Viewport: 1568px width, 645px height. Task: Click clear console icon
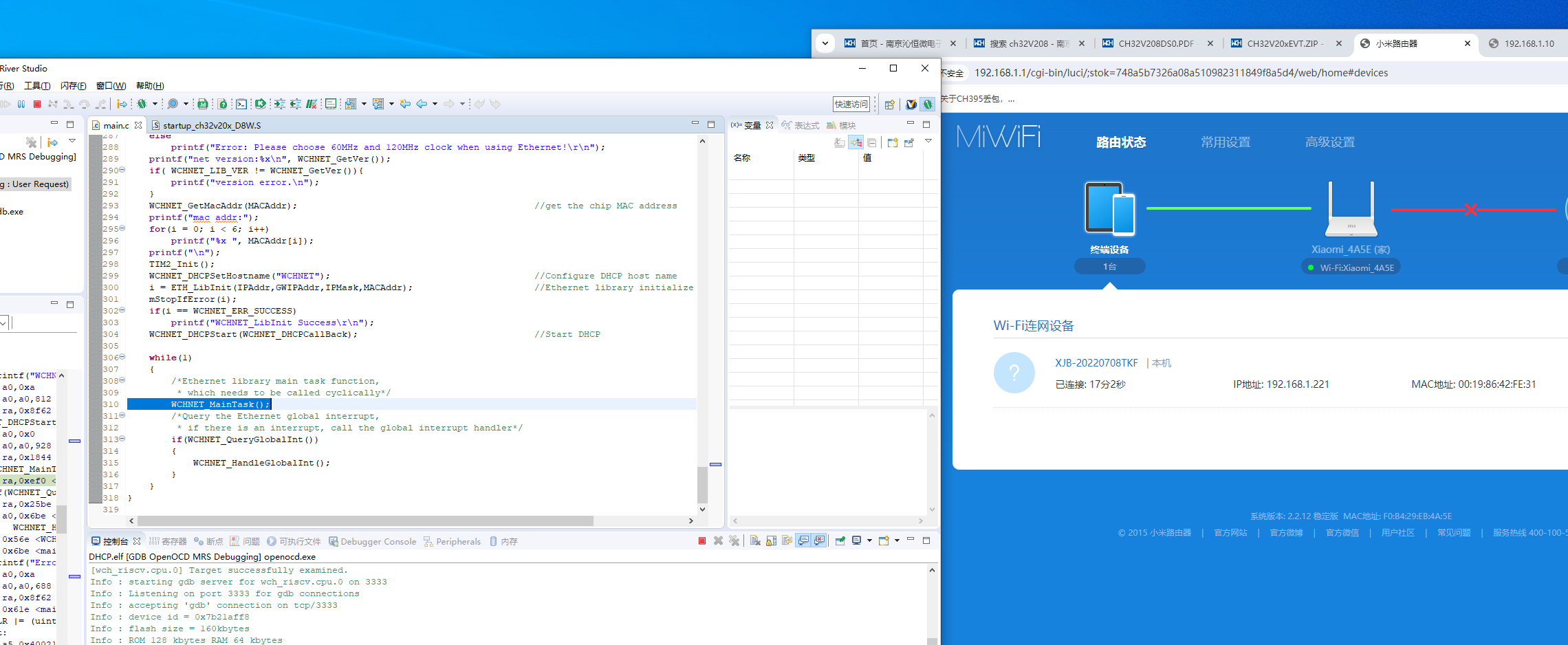click(x=755, y=540)
